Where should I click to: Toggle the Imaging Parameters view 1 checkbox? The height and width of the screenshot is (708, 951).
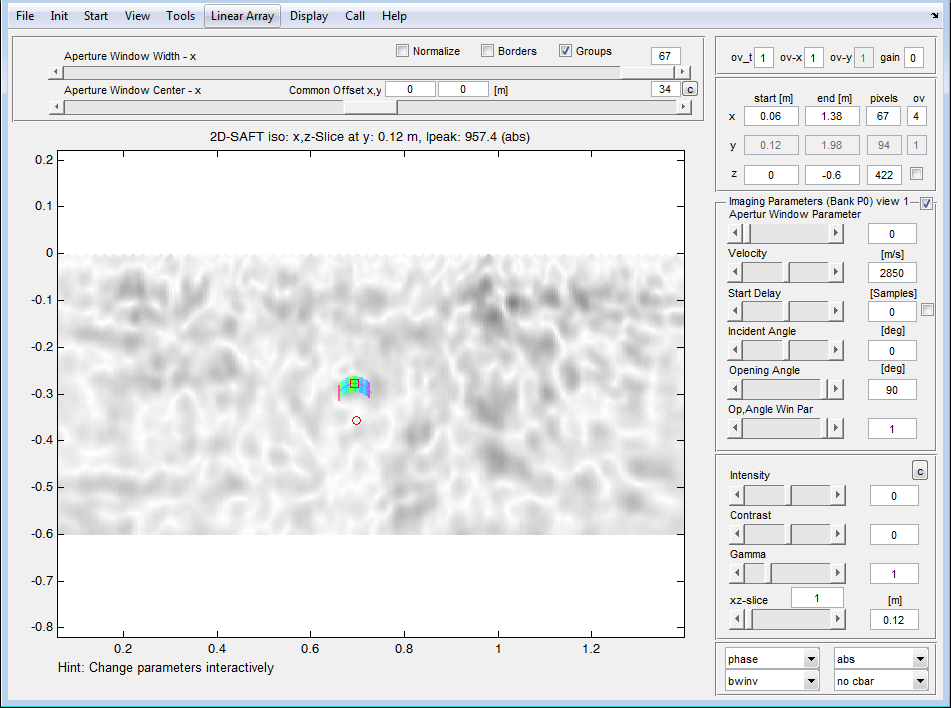click(926, 203)
